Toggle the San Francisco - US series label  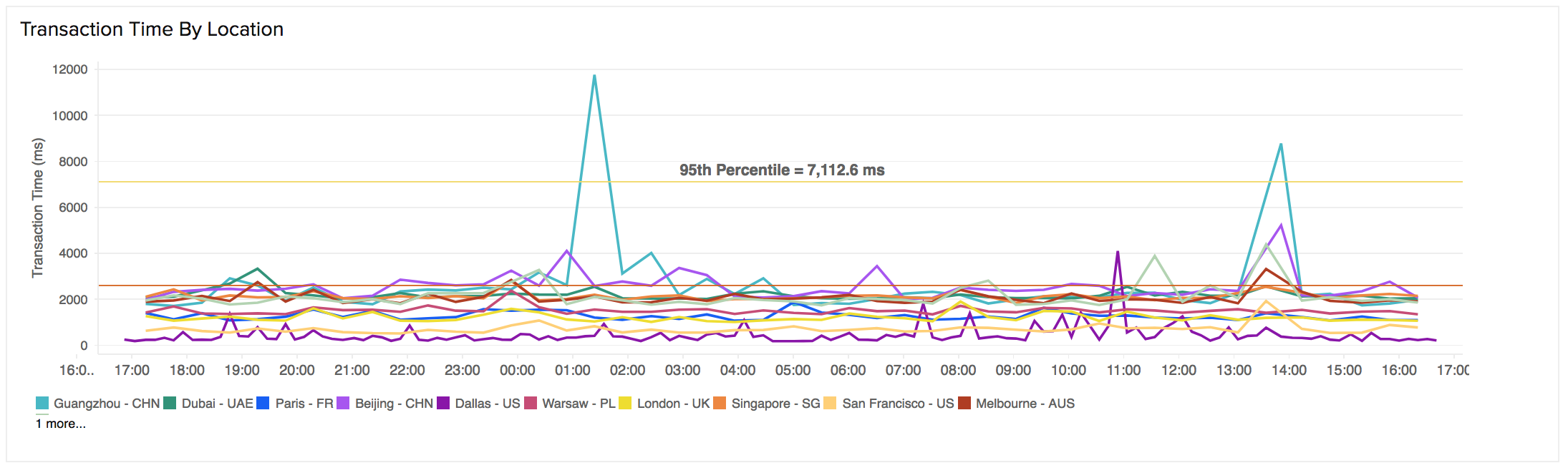tap(898, 404)
